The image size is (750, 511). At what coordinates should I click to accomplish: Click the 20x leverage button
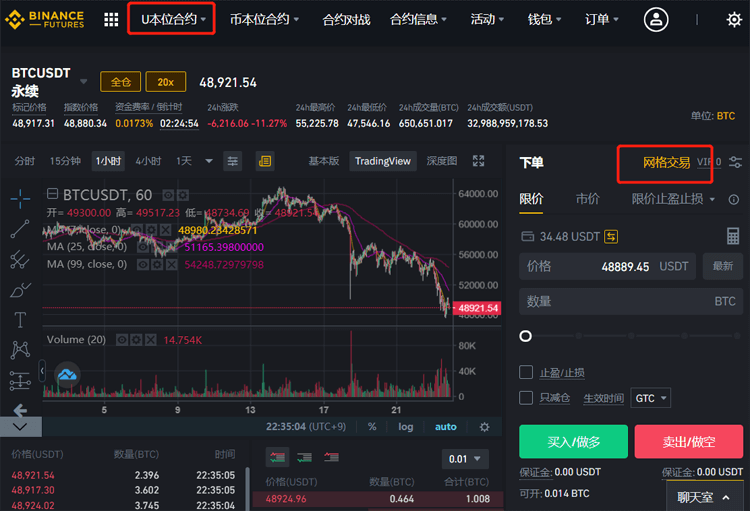click(x=165, y=82)
